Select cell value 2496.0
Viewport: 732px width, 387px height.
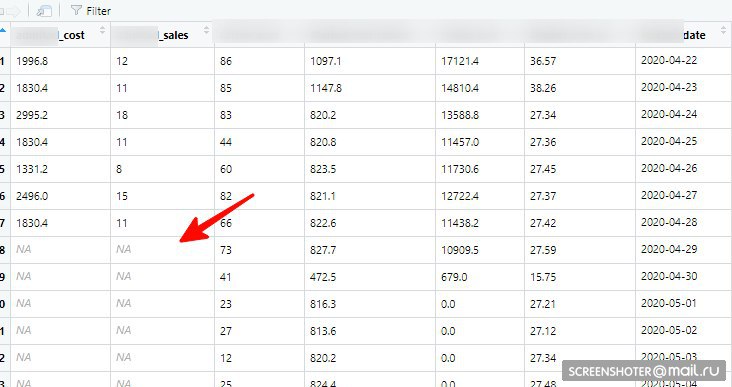coord(32,197)
